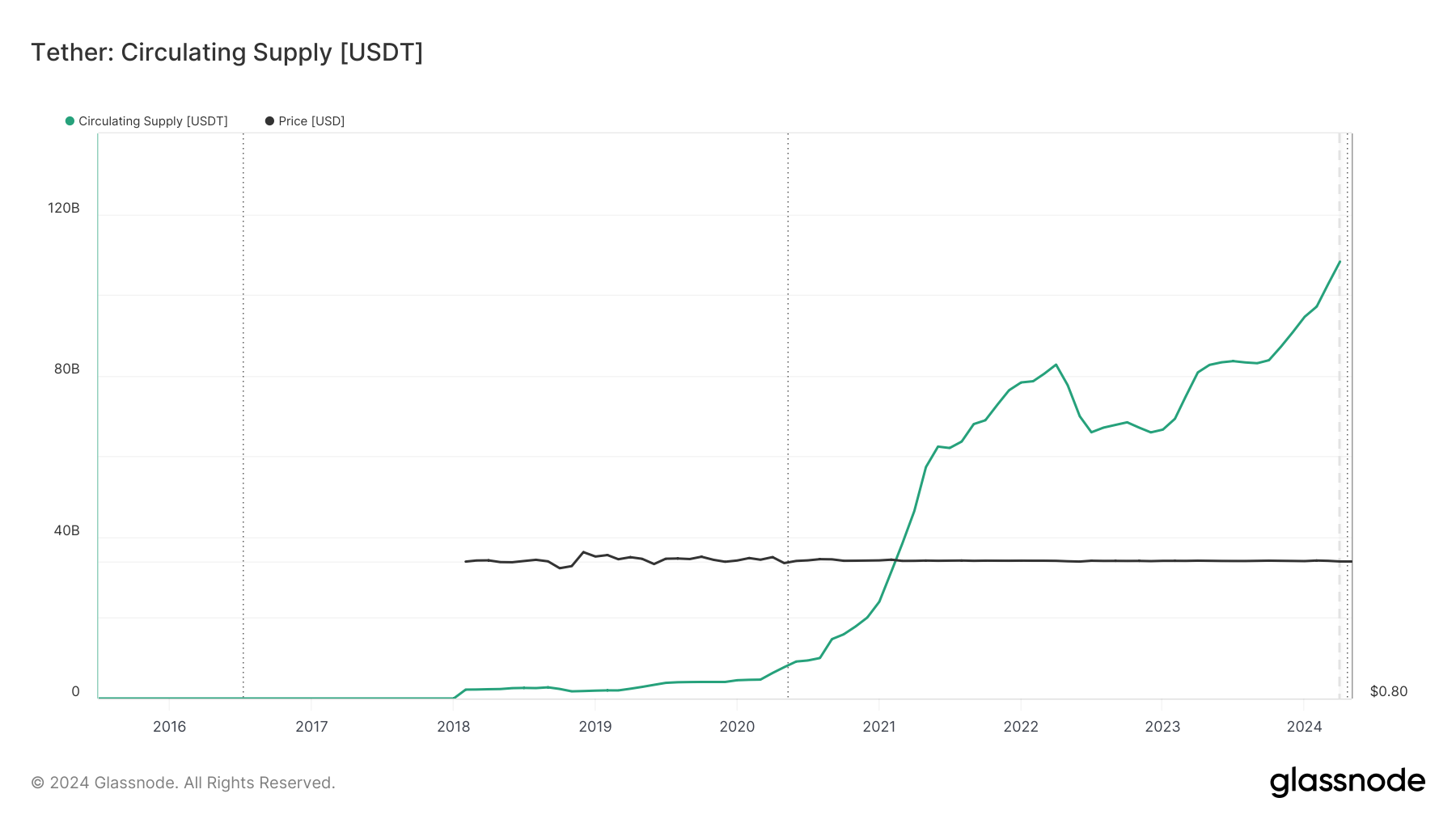The width and height of the screenshot is (1456, 819).
Task: Click the $0.80 right axis label
Action: (1389, 691)
